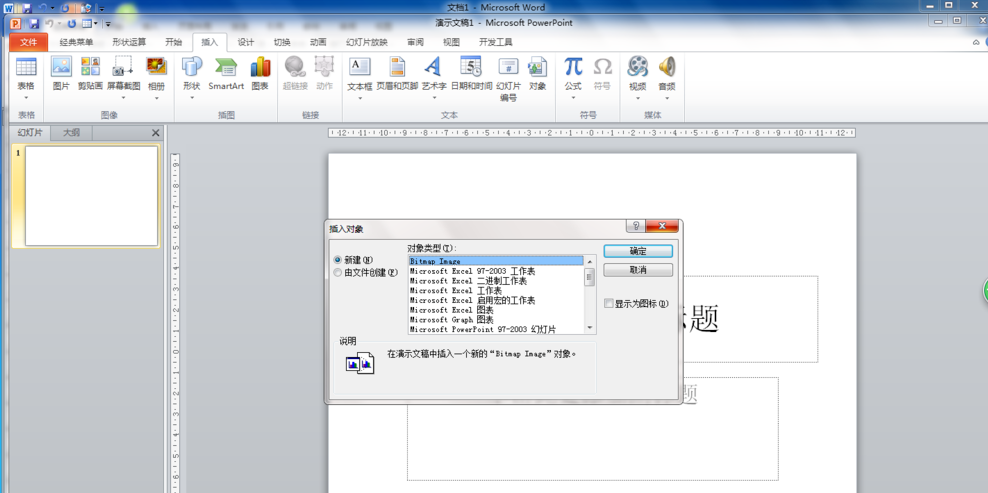
Task: Expand the 表格 dropdown arrow
Action: [26, 98]
